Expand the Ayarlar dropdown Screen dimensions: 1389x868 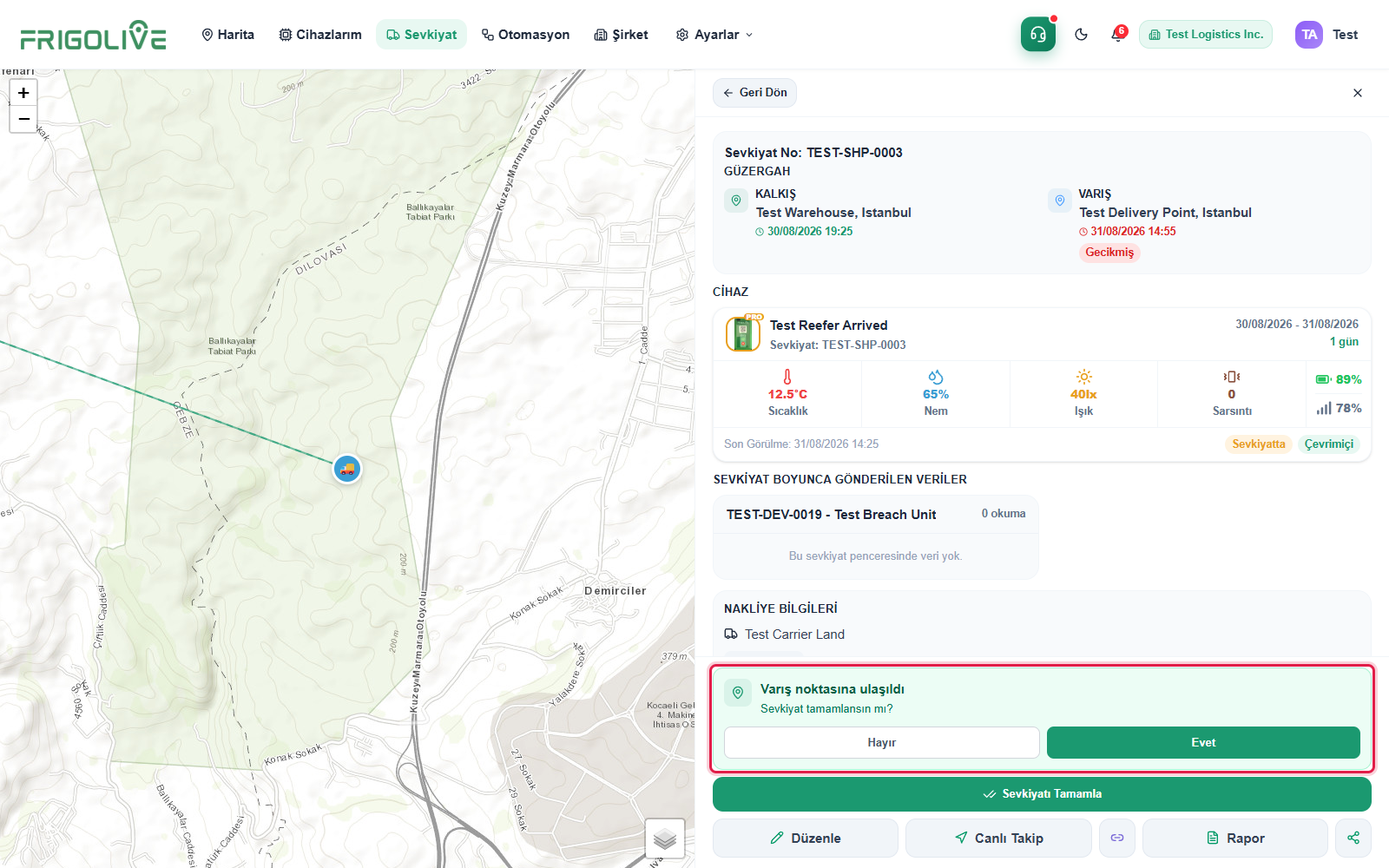[714, 35]
